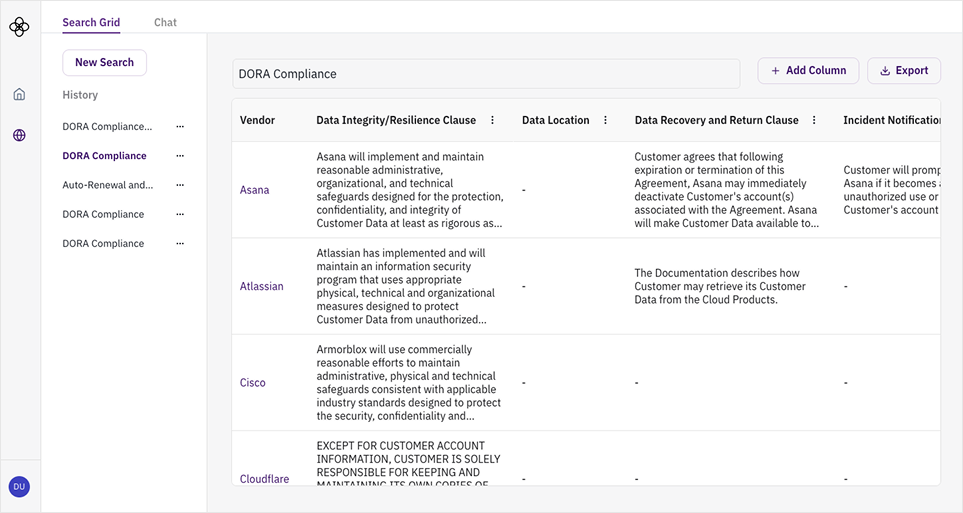Viewport: 963px width, 513px height.
Task: Select the Search Grid tab
Action: [x=91, y=22]
